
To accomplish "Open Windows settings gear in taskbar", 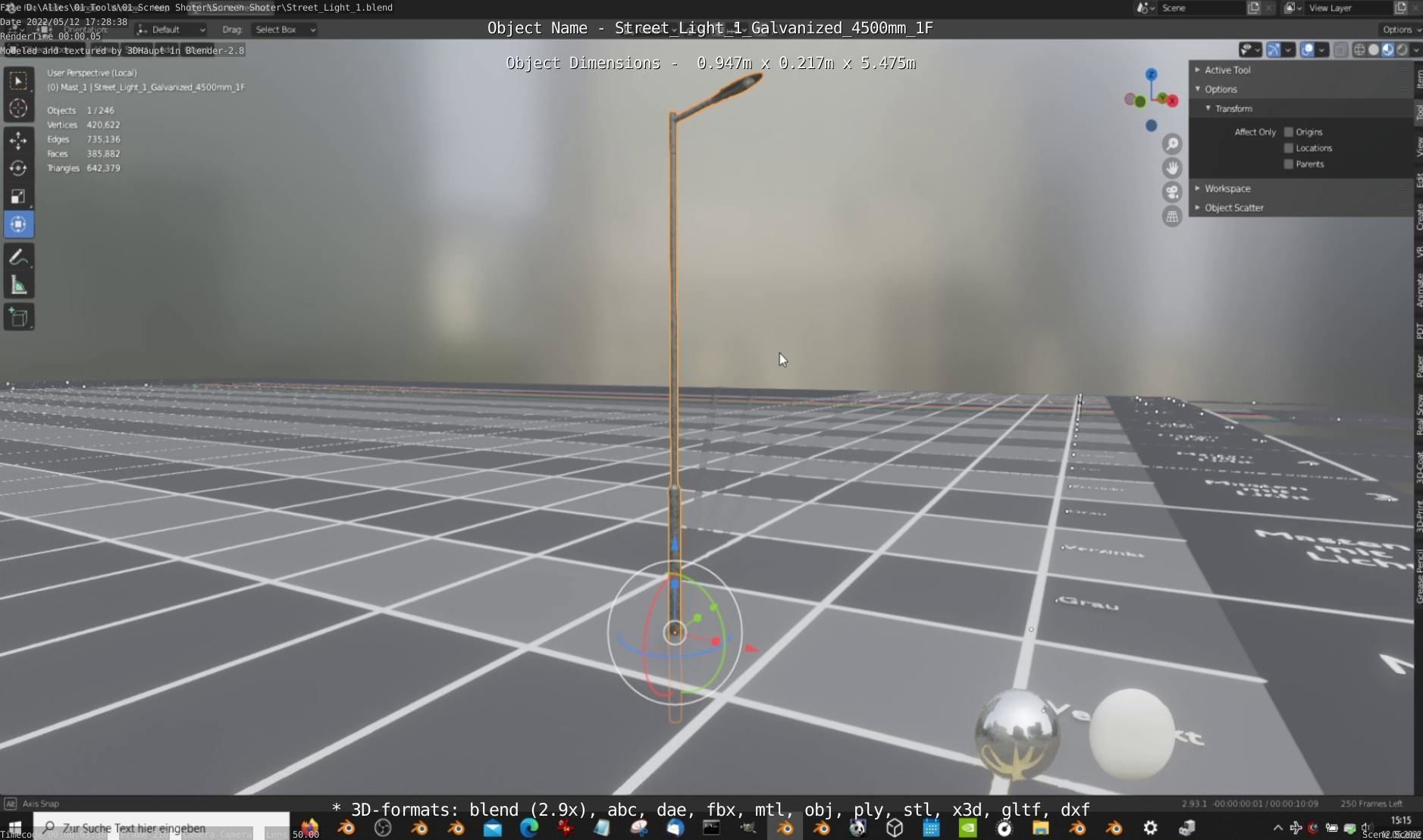I will tap(1150, 828).
